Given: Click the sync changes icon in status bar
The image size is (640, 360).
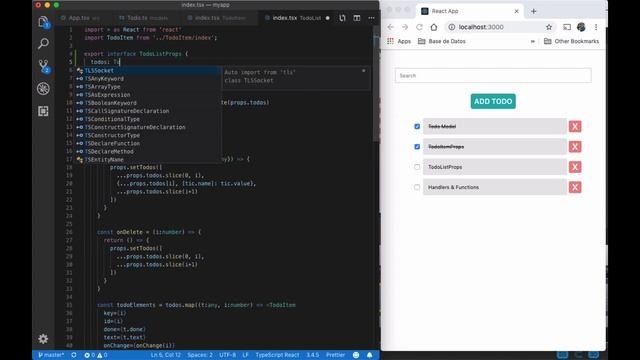Looking at the screenshot, I should [x=74, y=355].
